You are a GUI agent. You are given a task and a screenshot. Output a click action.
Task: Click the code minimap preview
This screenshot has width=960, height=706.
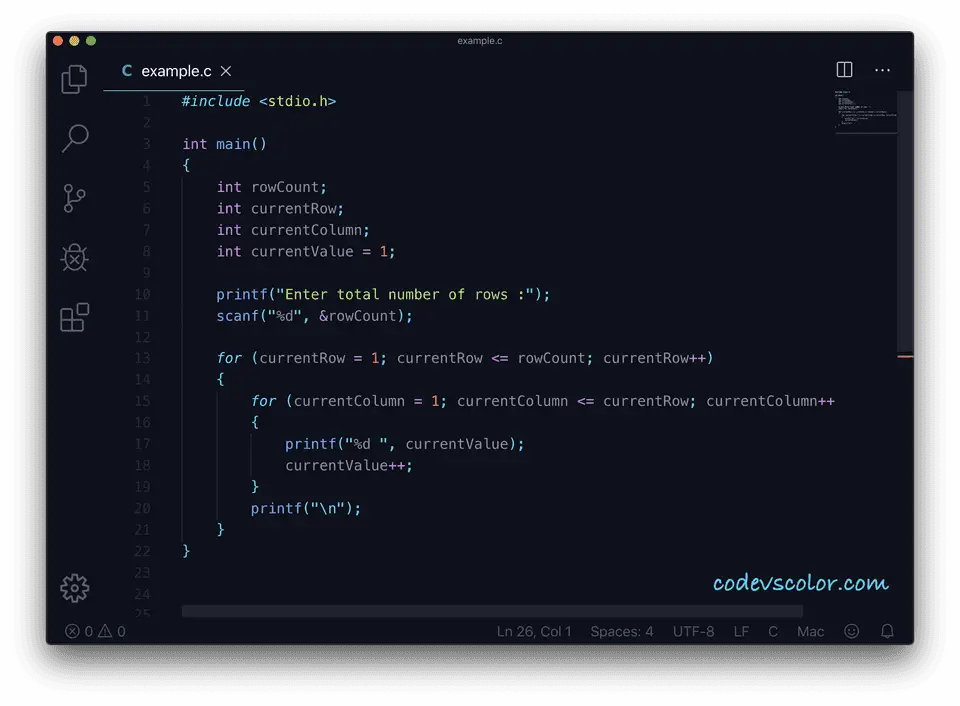[864, 112]
